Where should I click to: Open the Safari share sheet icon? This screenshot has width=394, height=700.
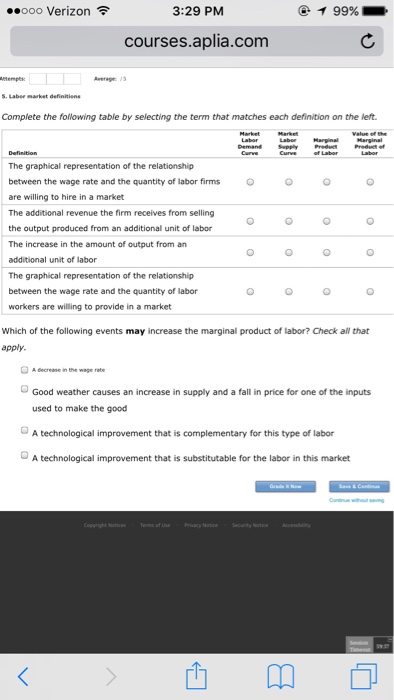(196, 675)
